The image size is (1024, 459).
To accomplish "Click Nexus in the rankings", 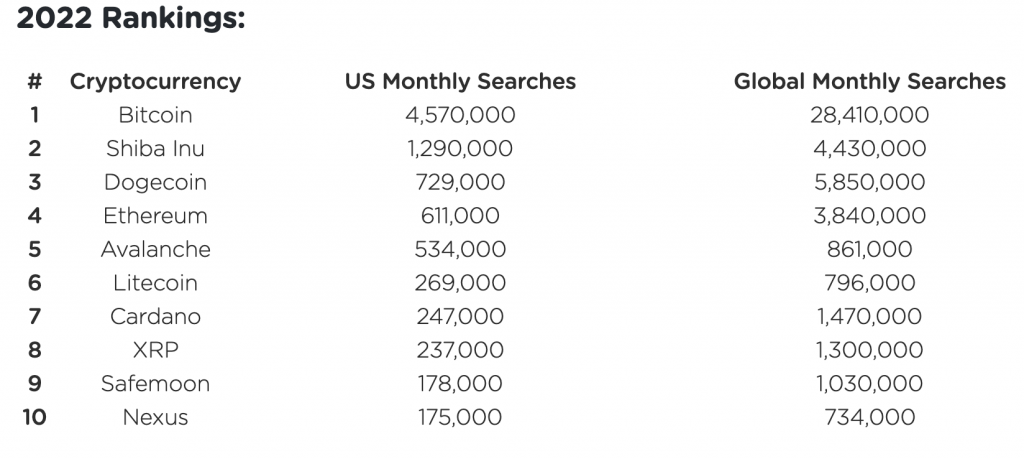I will (x=155, y=417).
